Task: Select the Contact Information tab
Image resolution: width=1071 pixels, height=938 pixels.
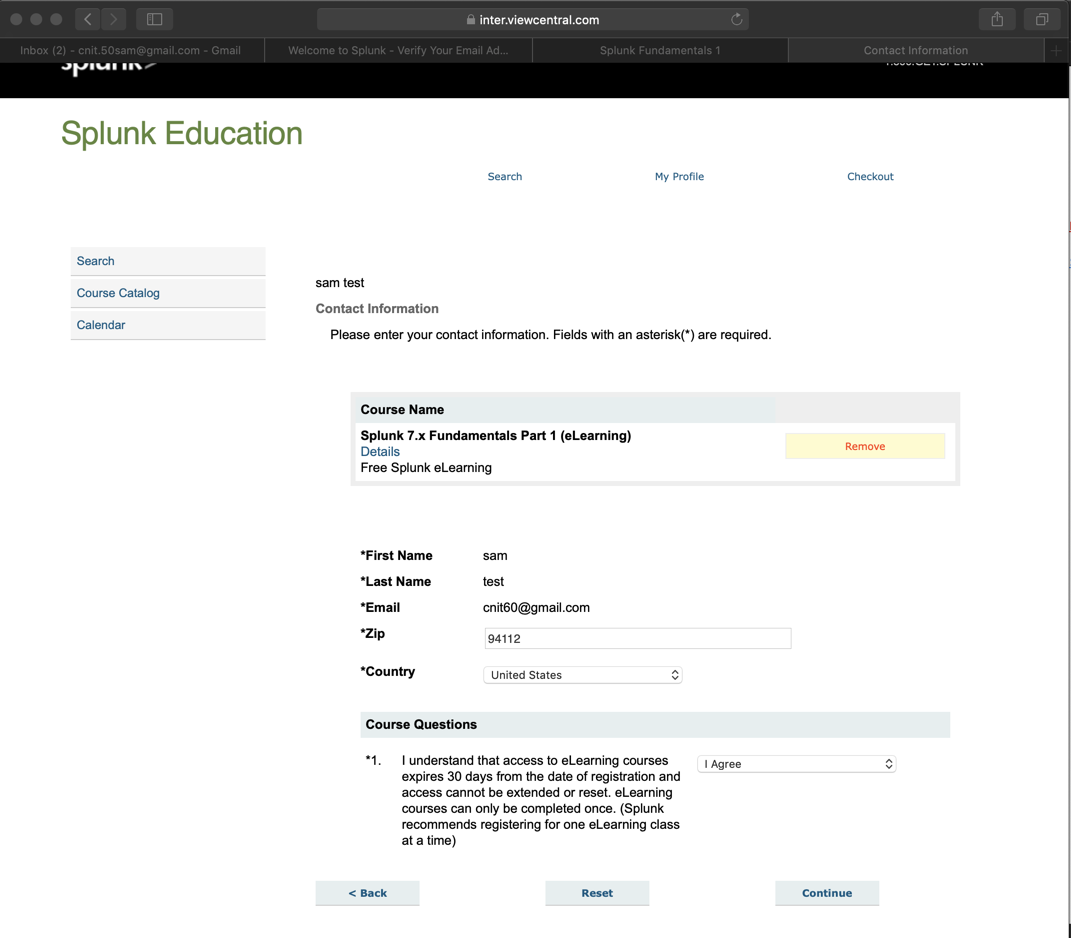Action: point(915,51)
